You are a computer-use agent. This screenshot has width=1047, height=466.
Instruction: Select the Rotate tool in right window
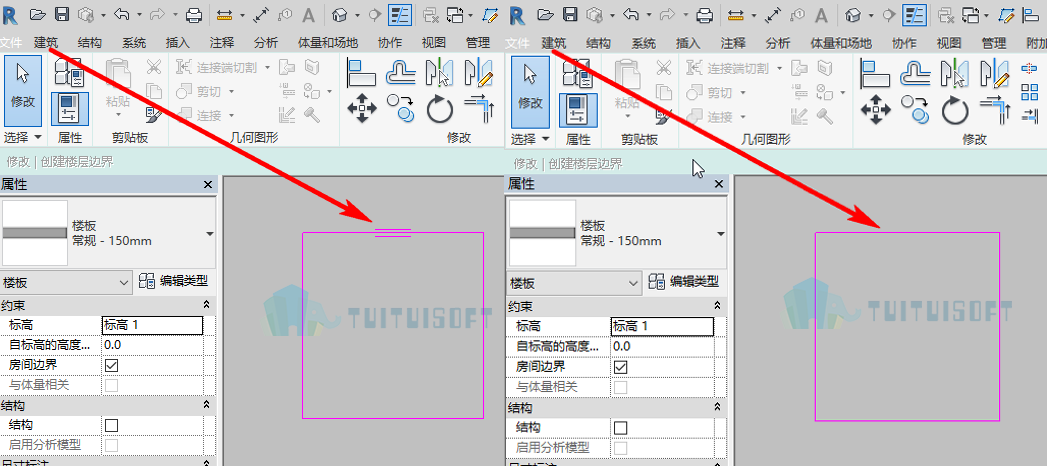[955, 111]
